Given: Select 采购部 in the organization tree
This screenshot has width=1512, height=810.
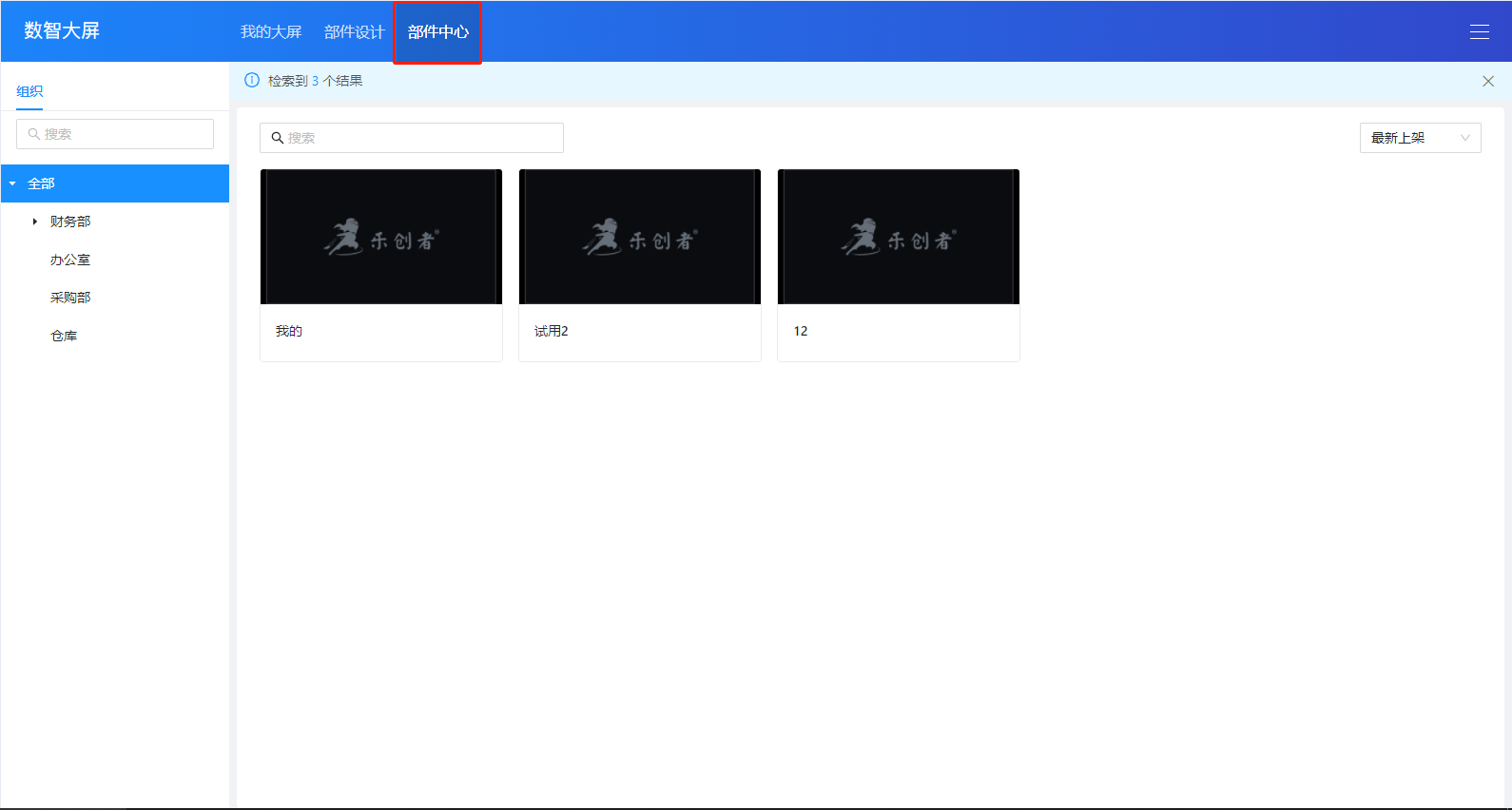Looking at the screenshot, I should tap(70, 298).
